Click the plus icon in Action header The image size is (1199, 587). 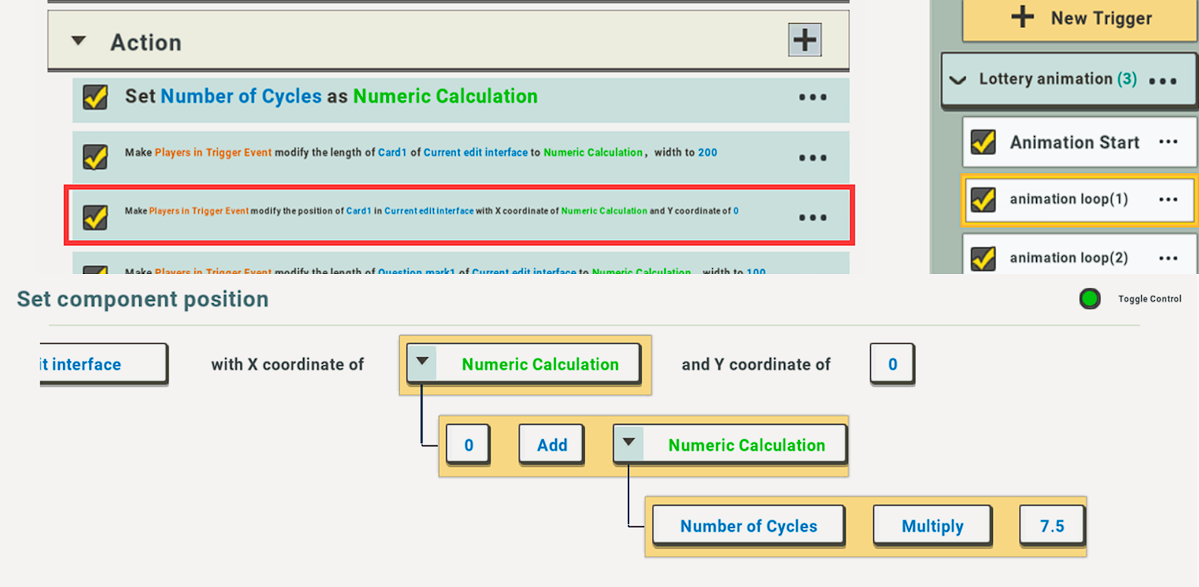(805, 40)
